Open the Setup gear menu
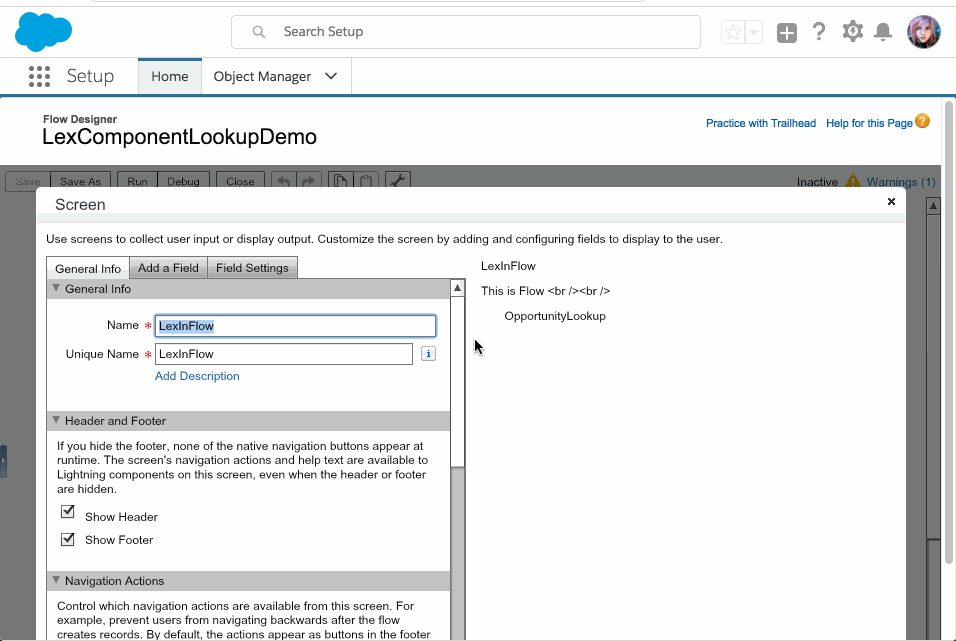 tap(852, 31)
